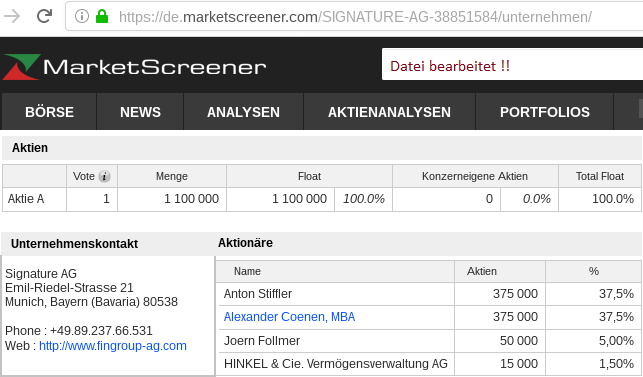This screenshot has height=377, width=643.
Task: Open the NEWS menu
Action: coord(140,112)
